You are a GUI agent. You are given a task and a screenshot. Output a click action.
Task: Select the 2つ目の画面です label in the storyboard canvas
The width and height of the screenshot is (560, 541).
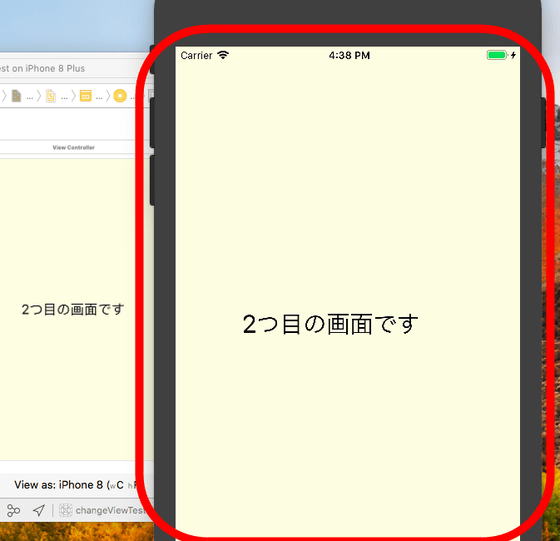(x=73, y=310)
